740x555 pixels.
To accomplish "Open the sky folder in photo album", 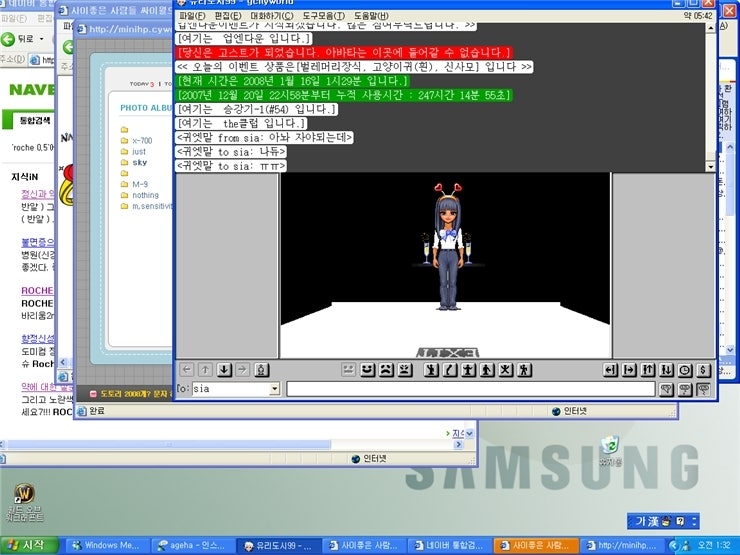I will tap(139, 162).
